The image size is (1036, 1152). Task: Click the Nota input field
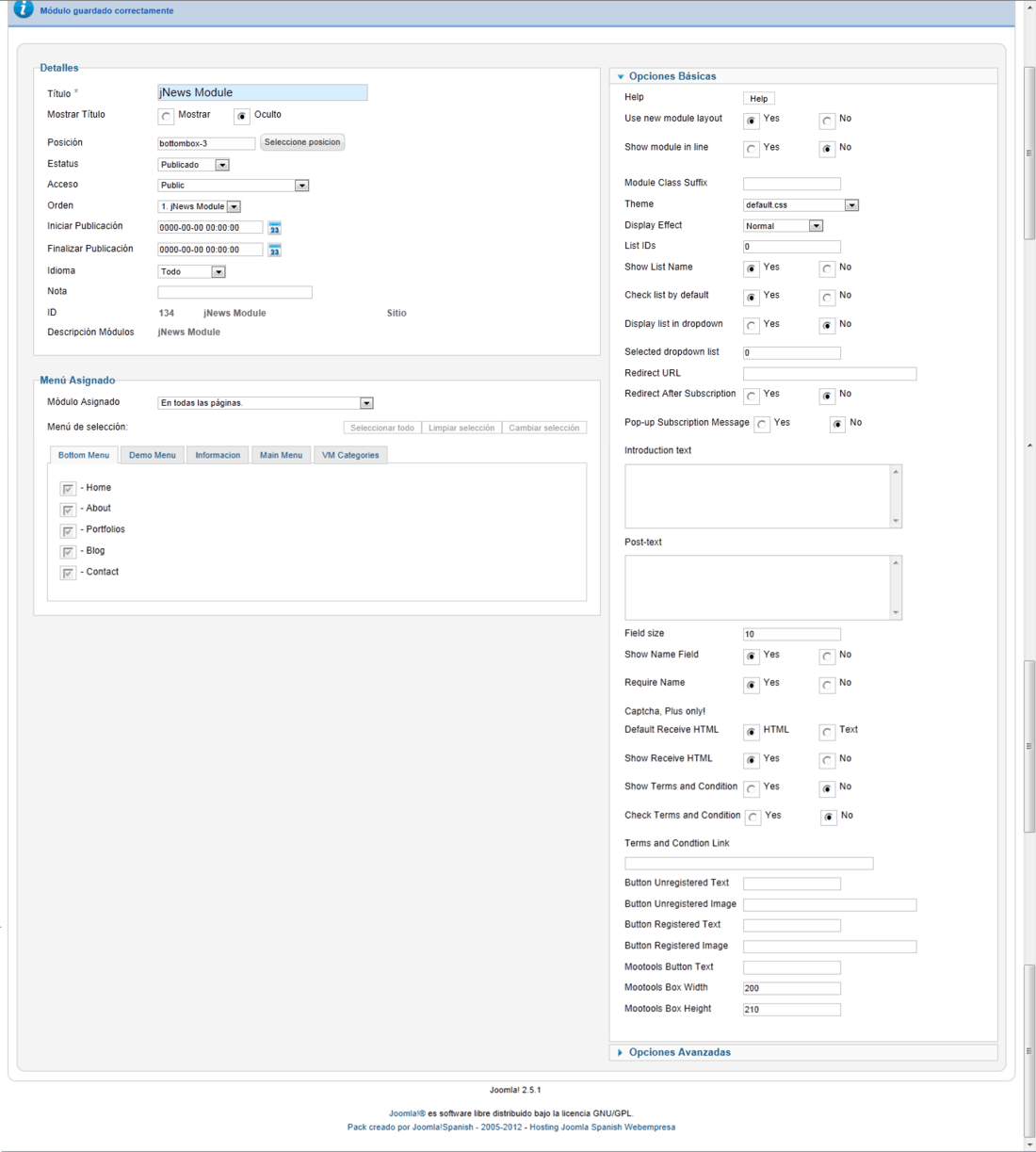tap(235, 292)
